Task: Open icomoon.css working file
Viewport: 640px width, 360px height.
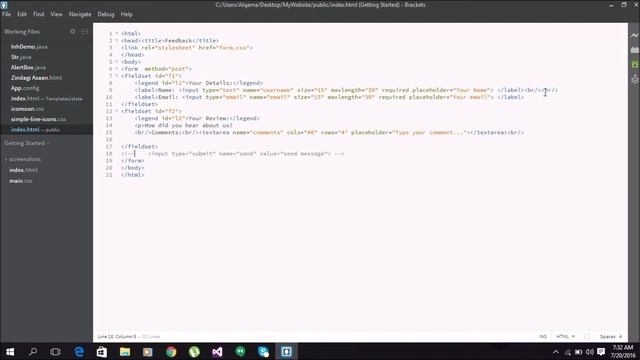Action: coord(27,109)
